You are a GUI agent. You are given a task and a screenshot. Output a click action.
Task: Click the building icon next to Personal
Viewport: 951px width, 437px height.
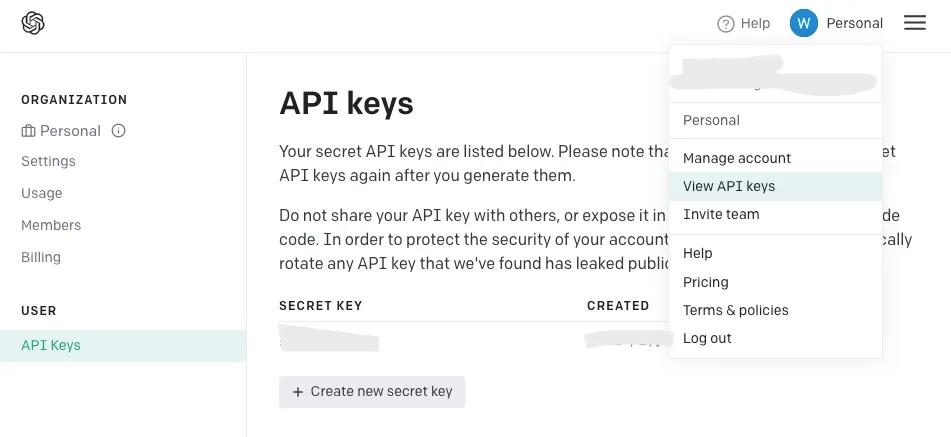[28, 131]
